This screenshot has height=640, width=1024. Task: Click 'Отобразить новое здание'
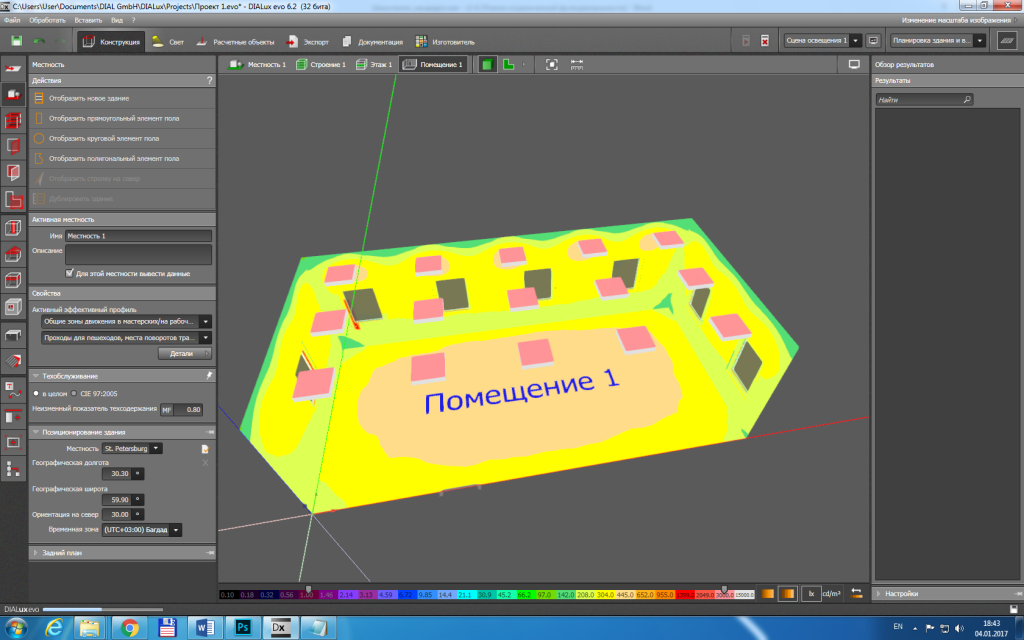[122, 98]
